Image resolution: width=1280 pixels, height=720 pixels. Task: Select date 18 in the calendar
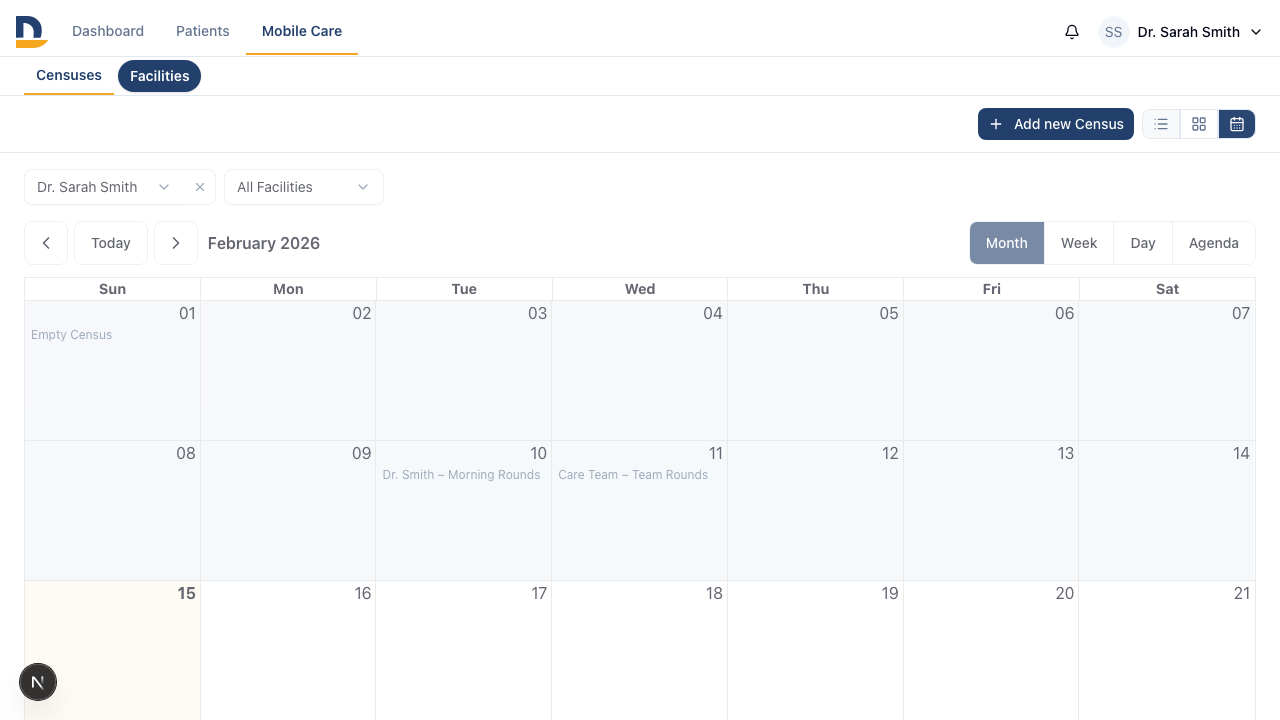pos(714,593)
